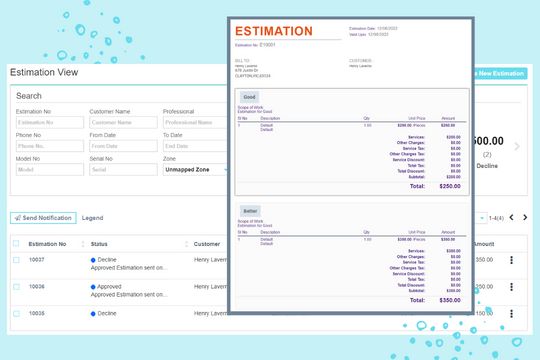Click the Model input field
Screen dimensions: 540x360
(50, 169)
